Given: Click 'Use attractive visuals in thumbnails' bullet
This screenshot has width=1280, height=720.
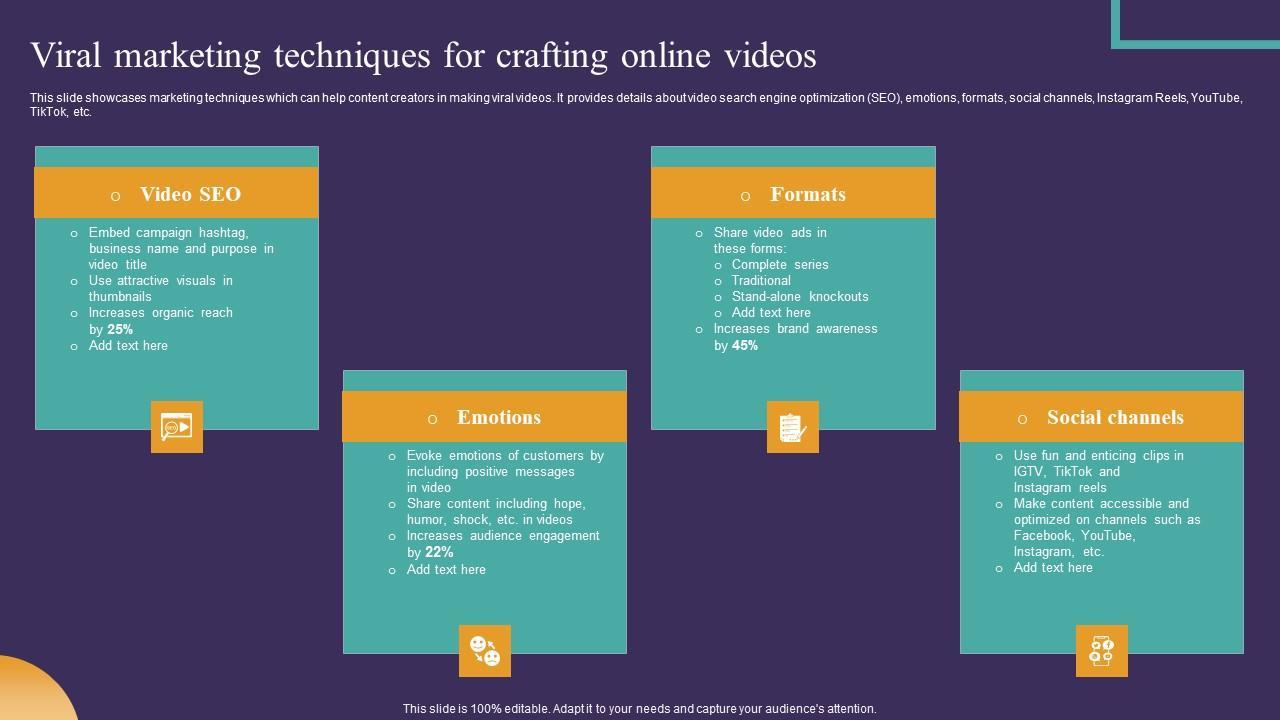Looking at the screenshot, I should [160, 288].
